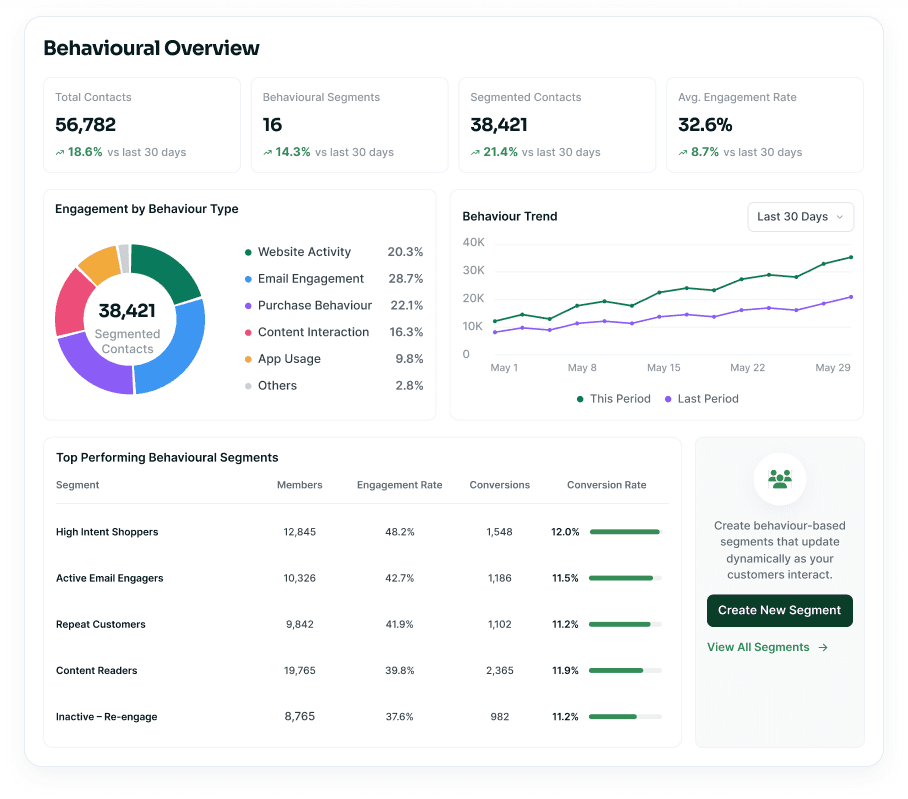Click the Behaviour Trend chart title

click(x=510, y=217)
